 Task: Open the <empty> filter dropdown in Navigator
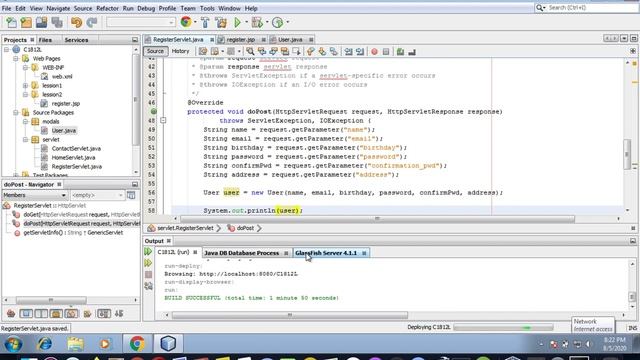[97, 195]
